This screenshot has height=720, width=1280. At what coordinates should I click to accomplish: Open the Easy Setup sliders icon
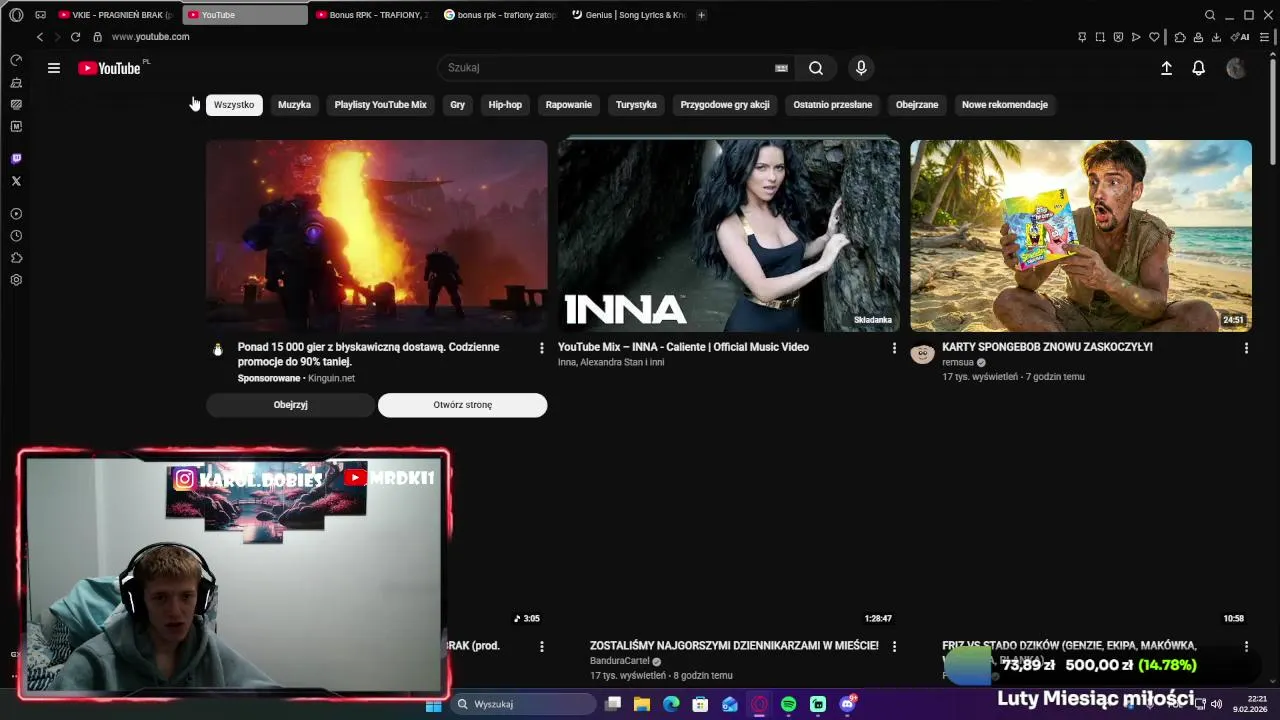click(1264, 37)
